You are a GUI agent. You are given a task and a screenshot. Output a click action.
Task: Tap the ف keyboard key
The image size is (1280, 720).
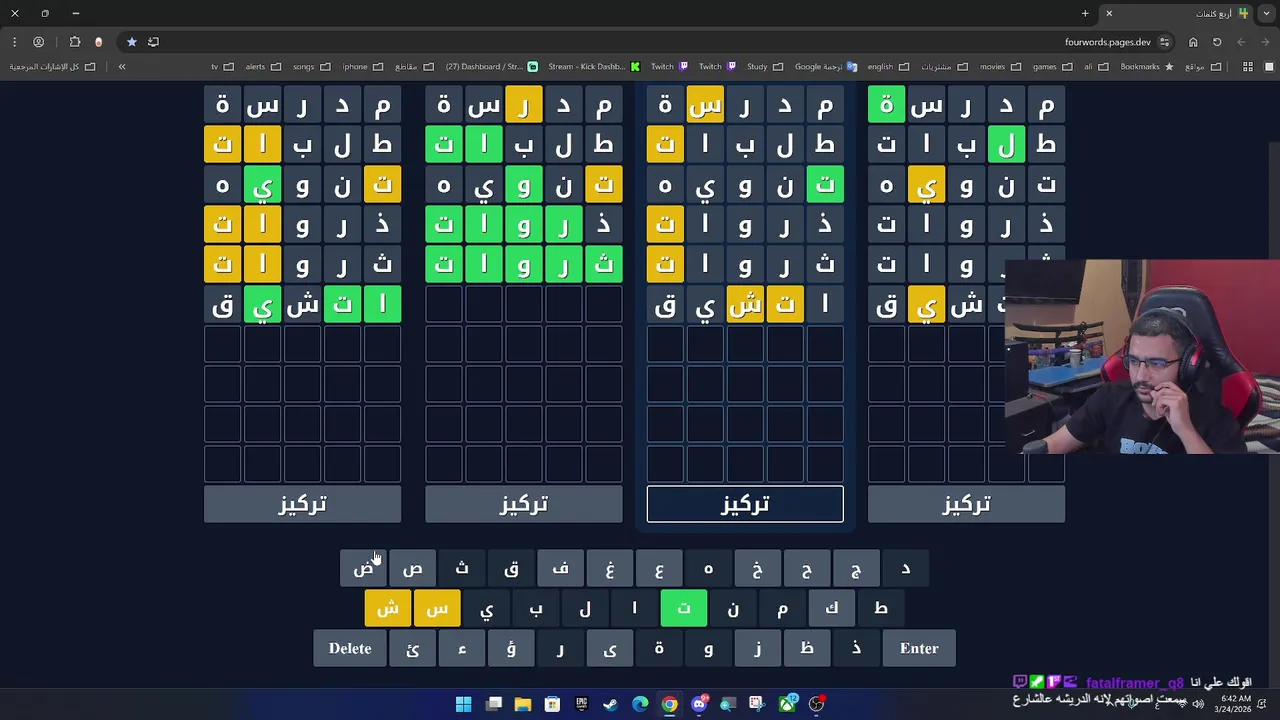tap(561, 569)
